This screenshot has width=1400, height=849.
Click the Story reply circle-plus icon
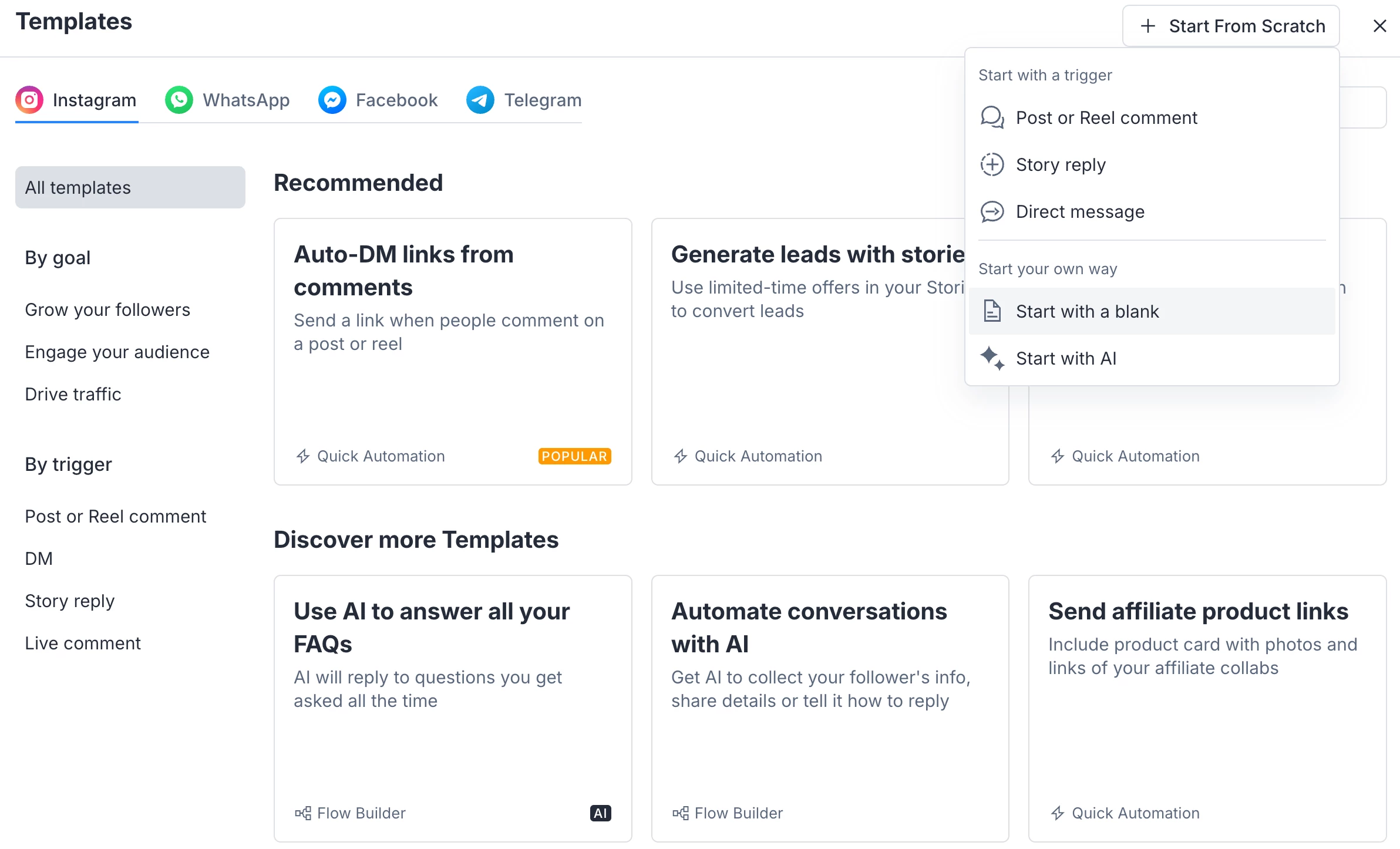992,164
